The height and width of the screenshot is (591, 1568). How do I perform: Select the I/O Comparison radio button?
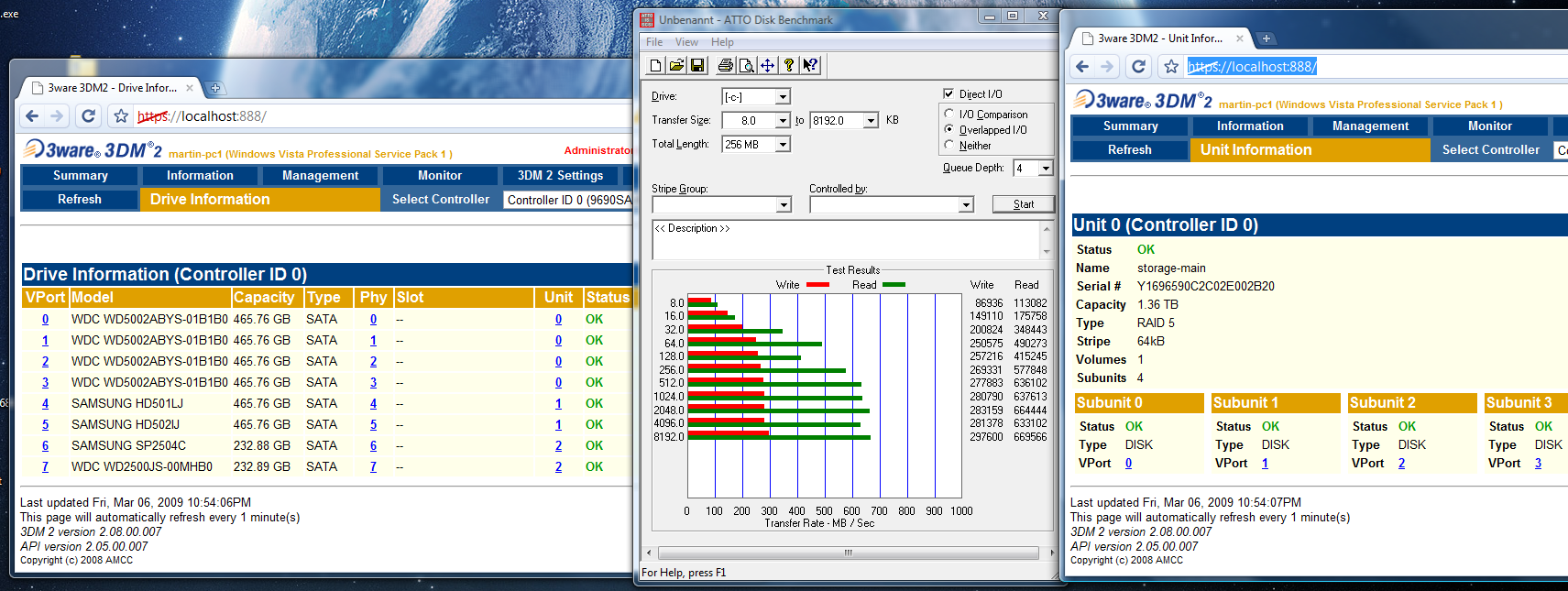[949, 114]
